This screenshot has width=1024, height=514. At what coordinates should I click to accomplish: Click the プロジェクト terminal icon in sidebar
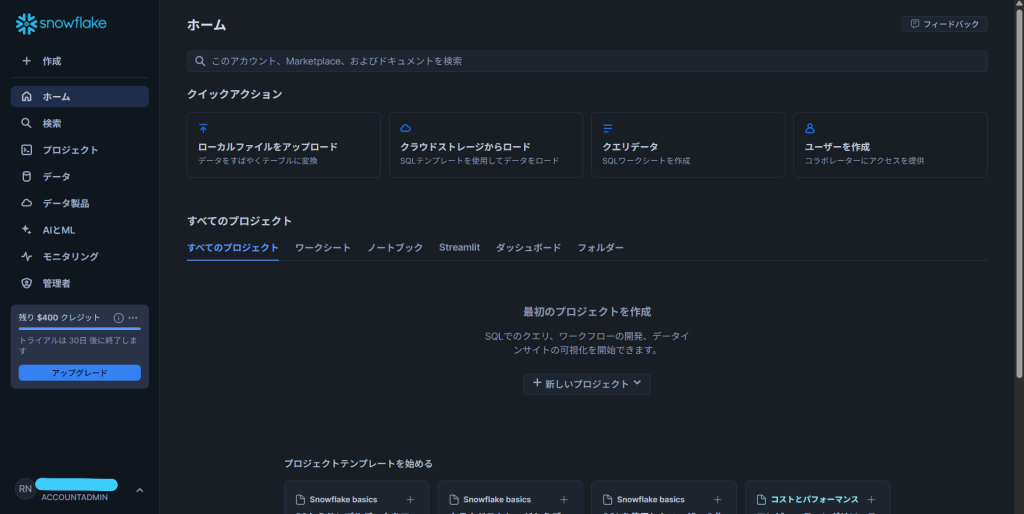[26, 150]
